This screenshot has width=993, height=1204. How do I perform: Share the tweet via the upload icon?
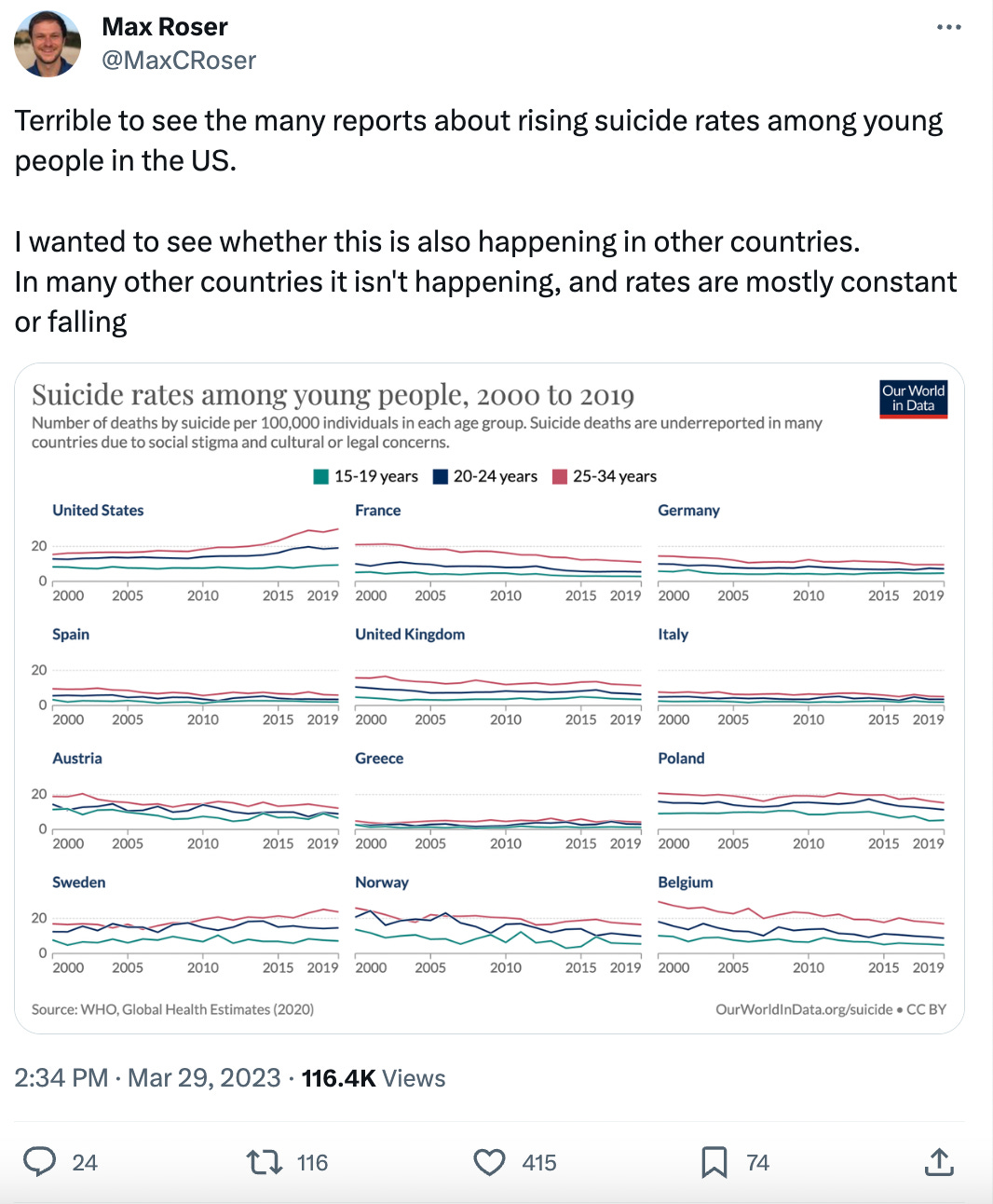point(939,1162)
